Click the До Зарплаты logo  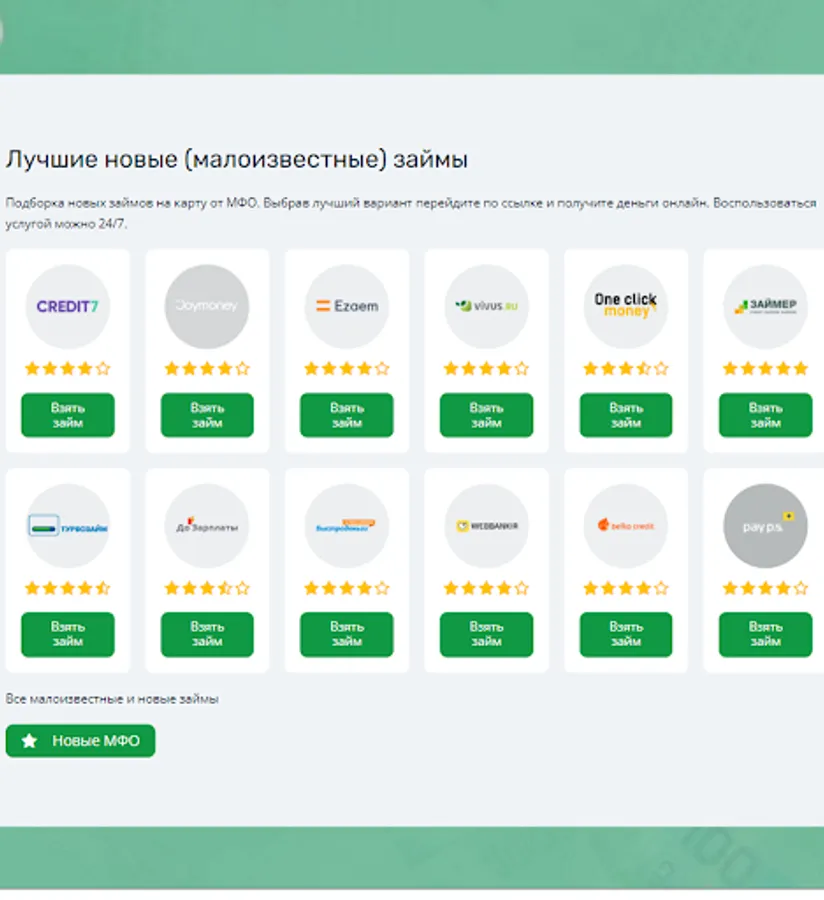(x=207, y=526)
